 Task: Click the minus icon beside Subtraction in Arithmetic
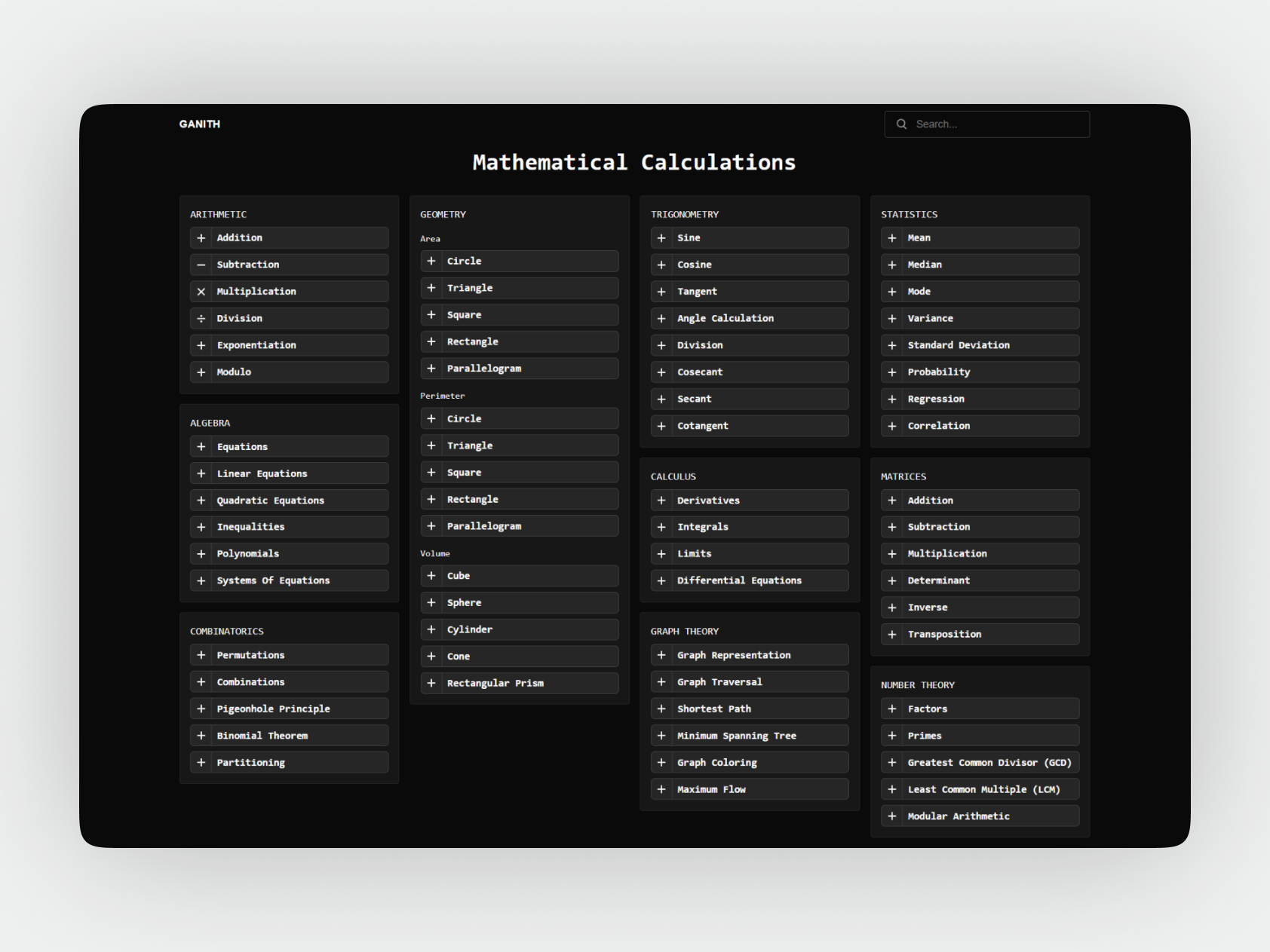[x=201, y=265]
